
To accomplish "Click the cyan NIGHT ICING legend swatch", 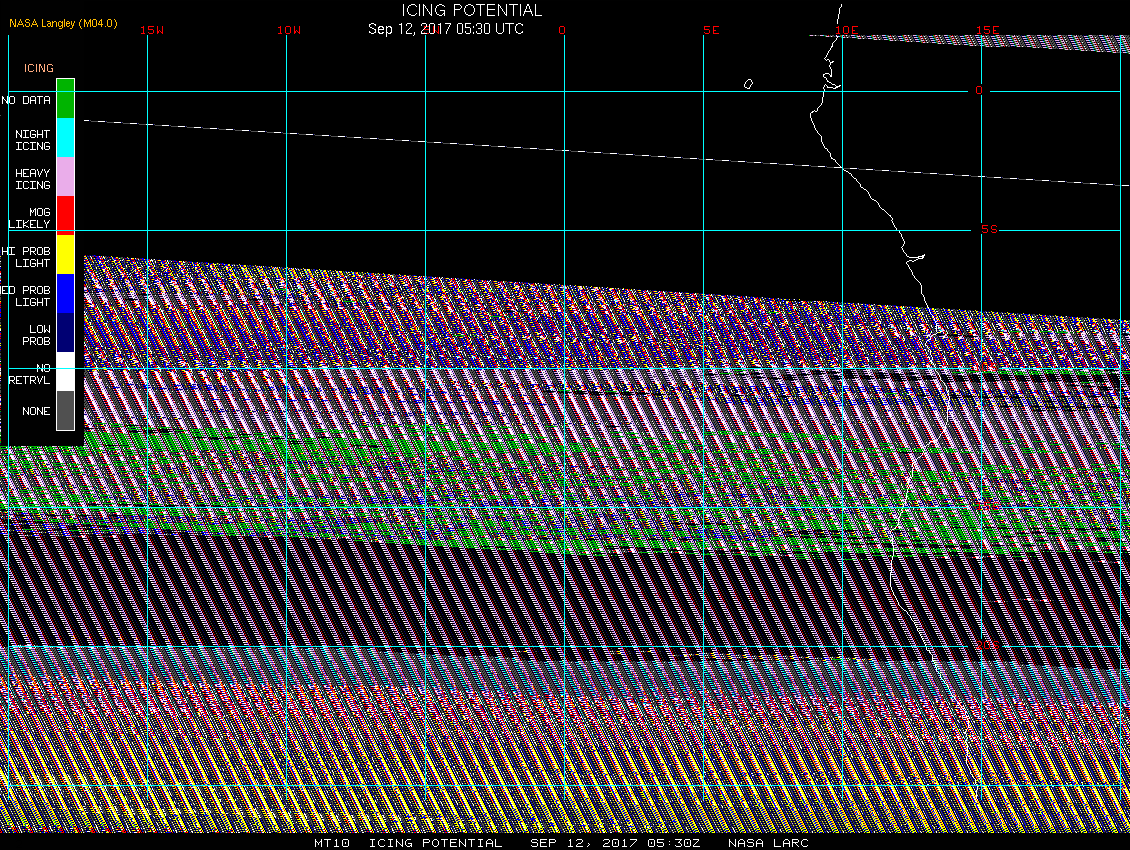I will pyautogui.click(x=66, y=138).
